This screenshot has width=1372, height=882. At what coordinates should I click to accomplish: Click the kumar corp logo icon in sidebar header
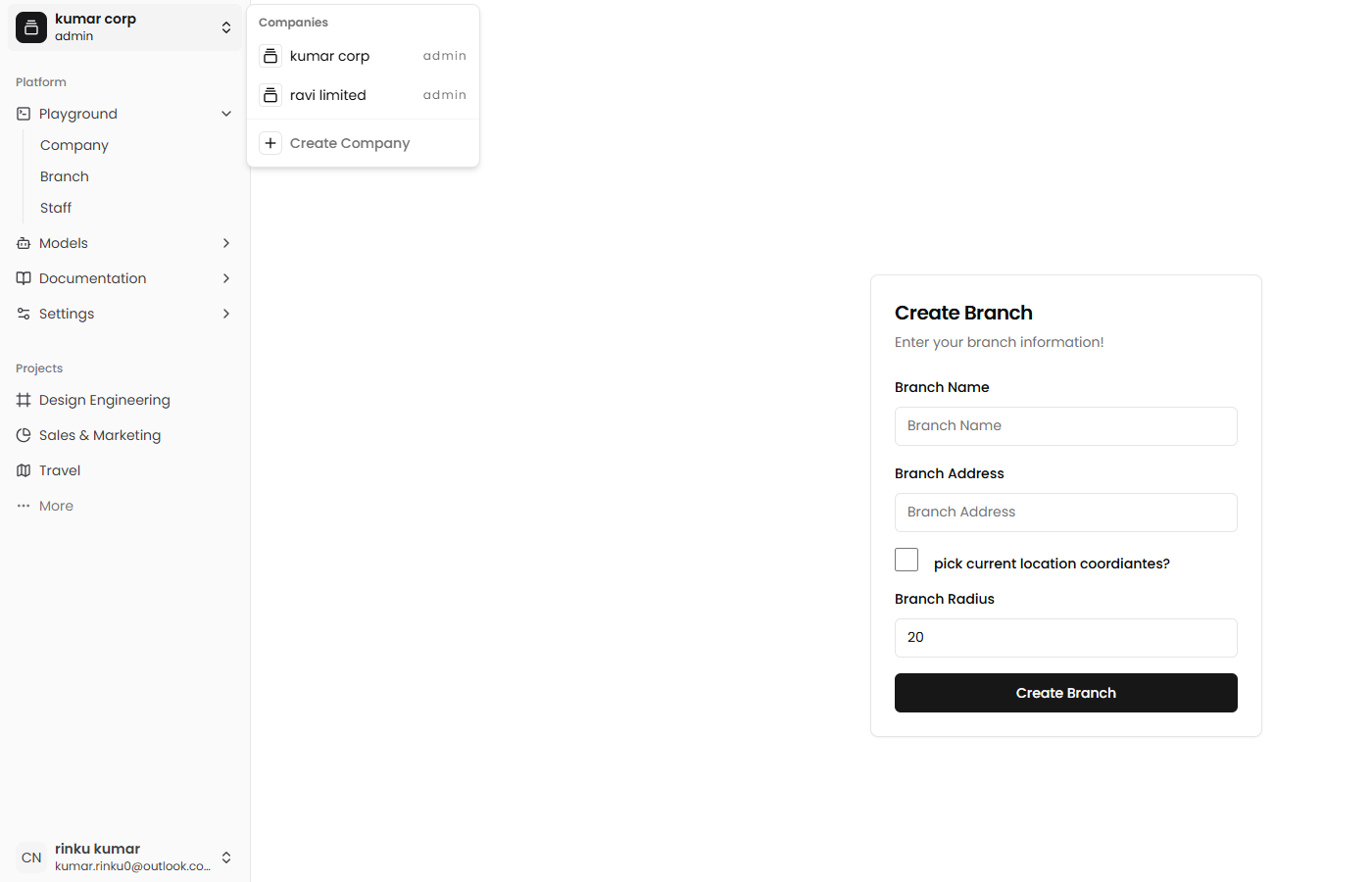pos(31,27)
